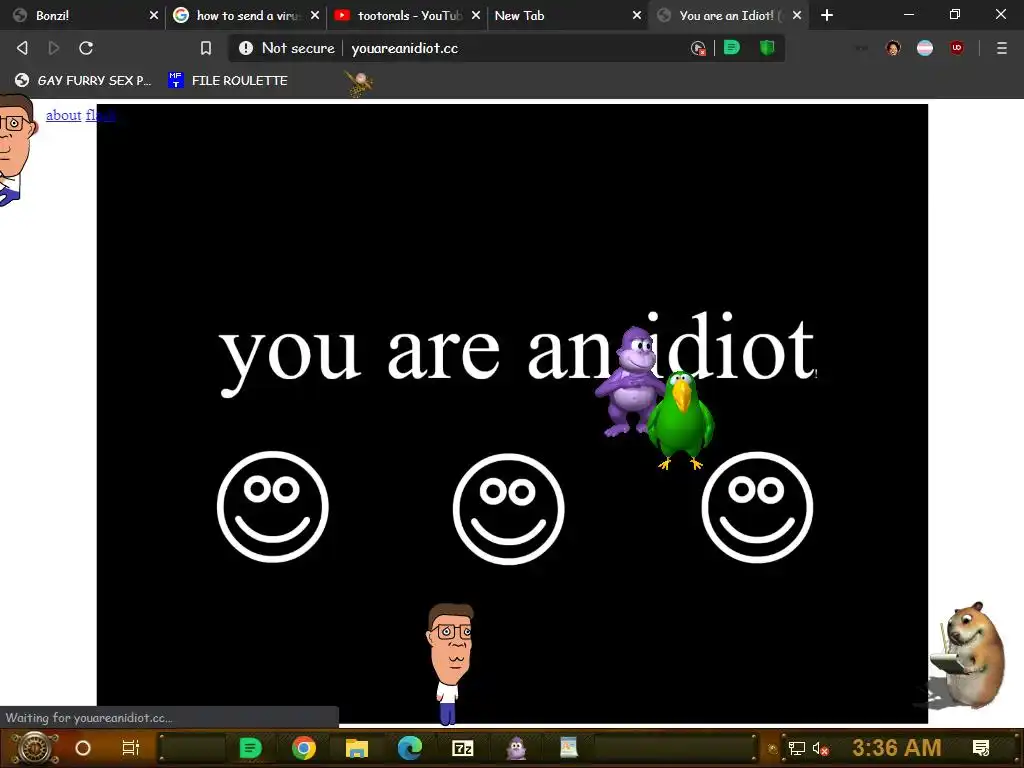Screen dimensions: 1024x768
Task: Open the notification center icon
Action: click(981, 748)
